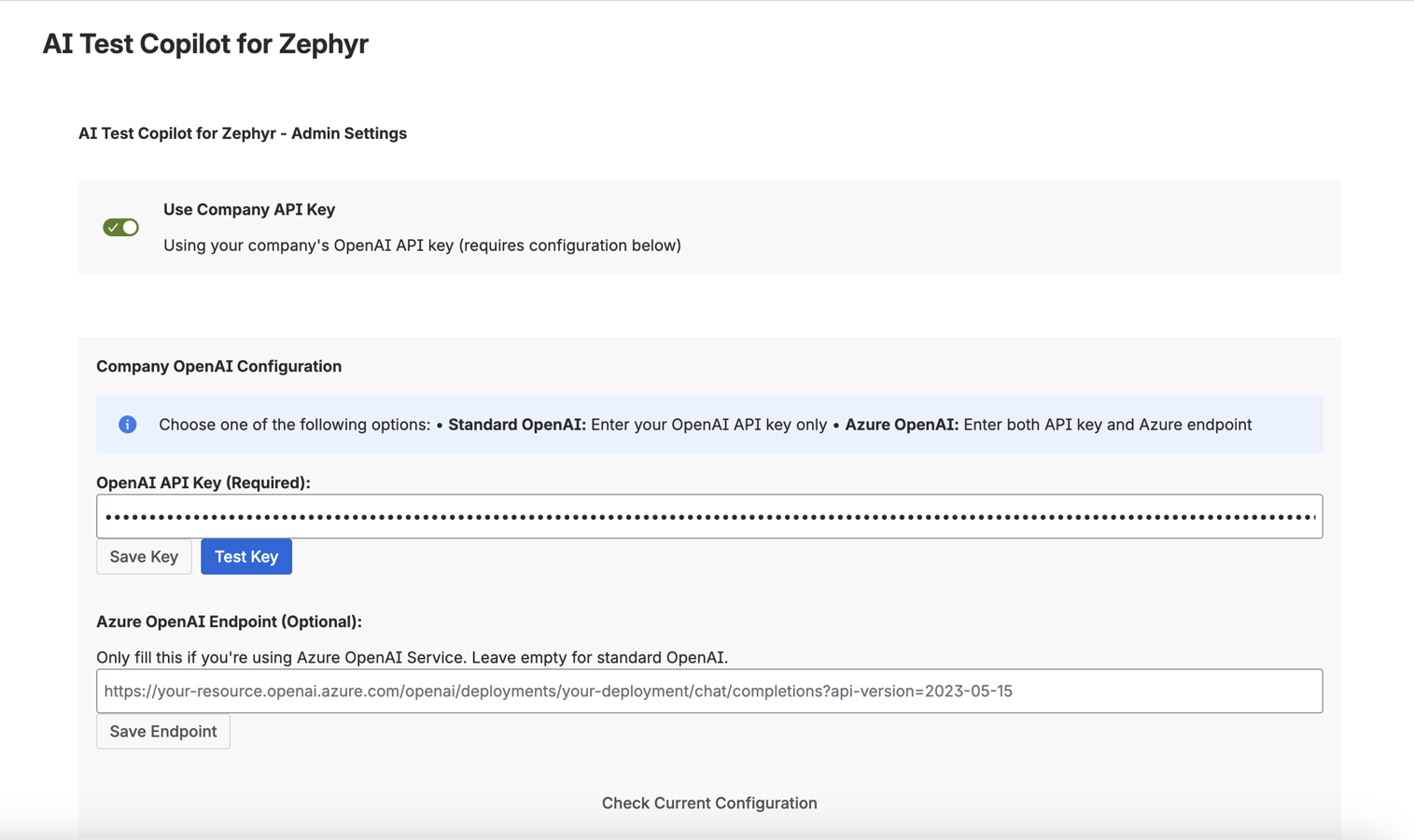The height and width of the screenshot is (840, 1414).
Task: Click the Company OpenAI Configuration heading
Action: click(218, 366)
